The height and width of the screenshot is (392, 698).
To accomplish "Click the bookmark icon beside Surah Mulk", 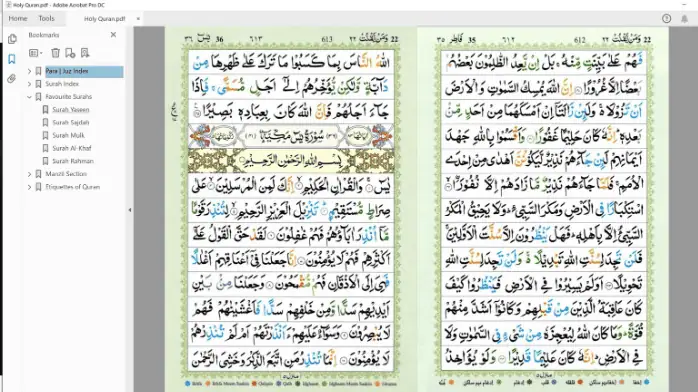I will (45, 135).
